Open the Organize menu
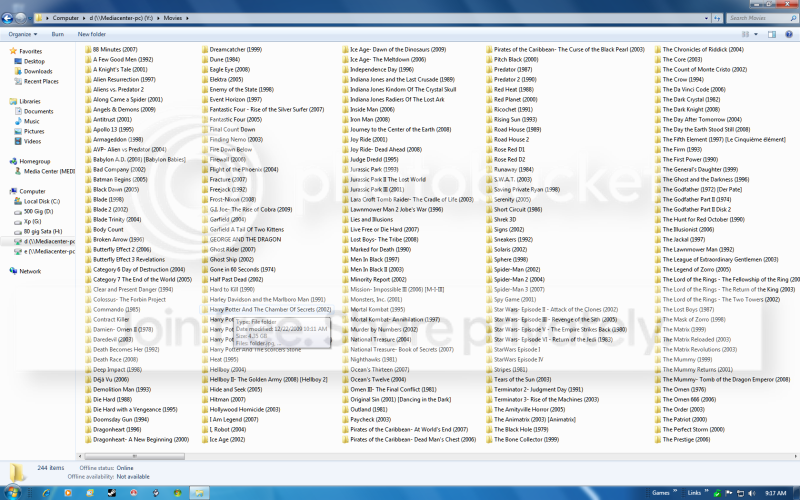The width and height of the screenshot is (800, 500). 22,34
